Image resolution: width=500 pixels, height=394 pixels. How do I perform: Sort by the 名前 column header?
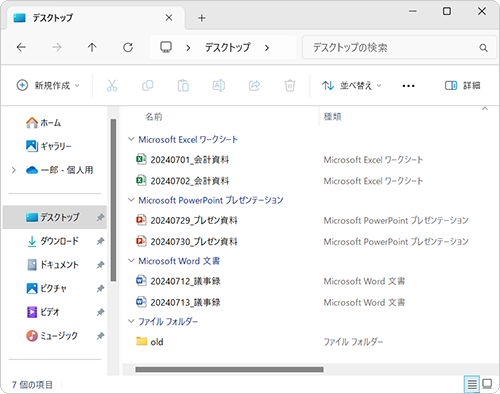click(153, 117)
